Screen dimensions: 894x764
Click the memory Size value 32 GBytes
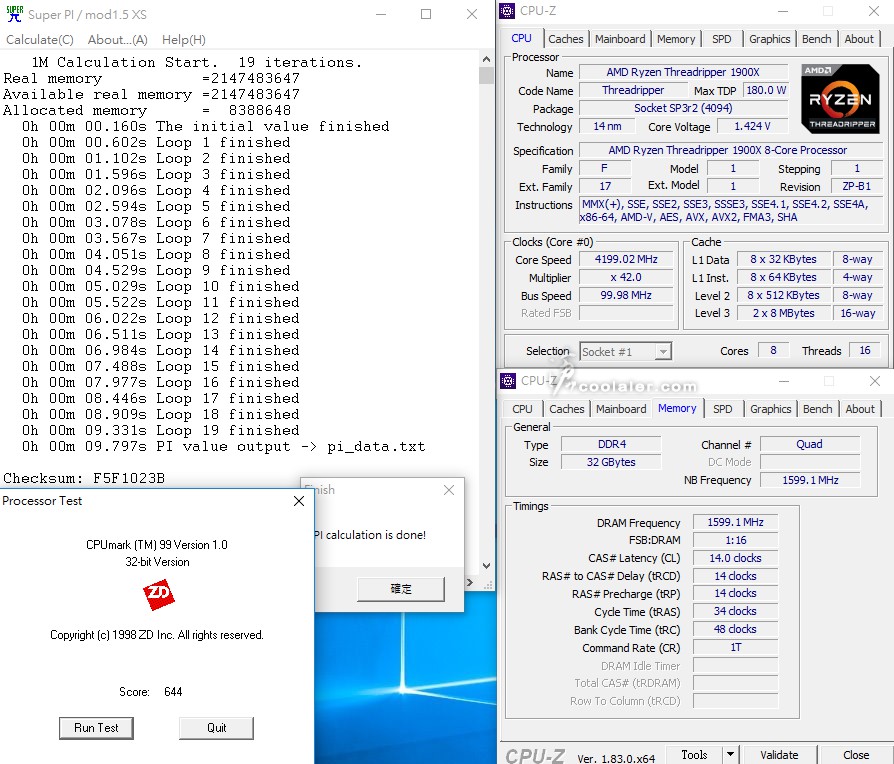pyautogui.click(x=611, y=462)
